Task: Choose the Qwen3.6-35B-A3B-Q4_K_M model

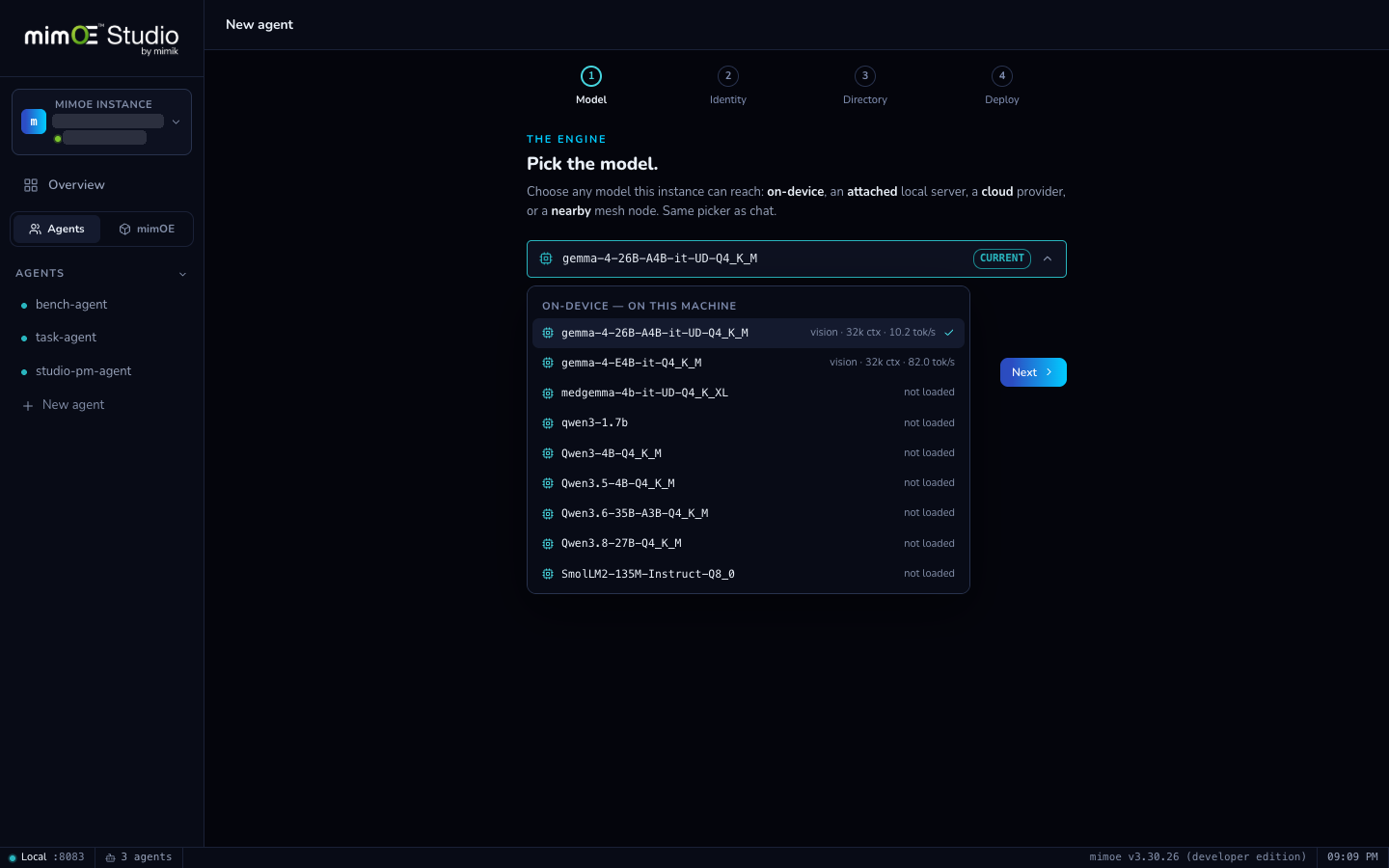Action: tap(749, 513)
